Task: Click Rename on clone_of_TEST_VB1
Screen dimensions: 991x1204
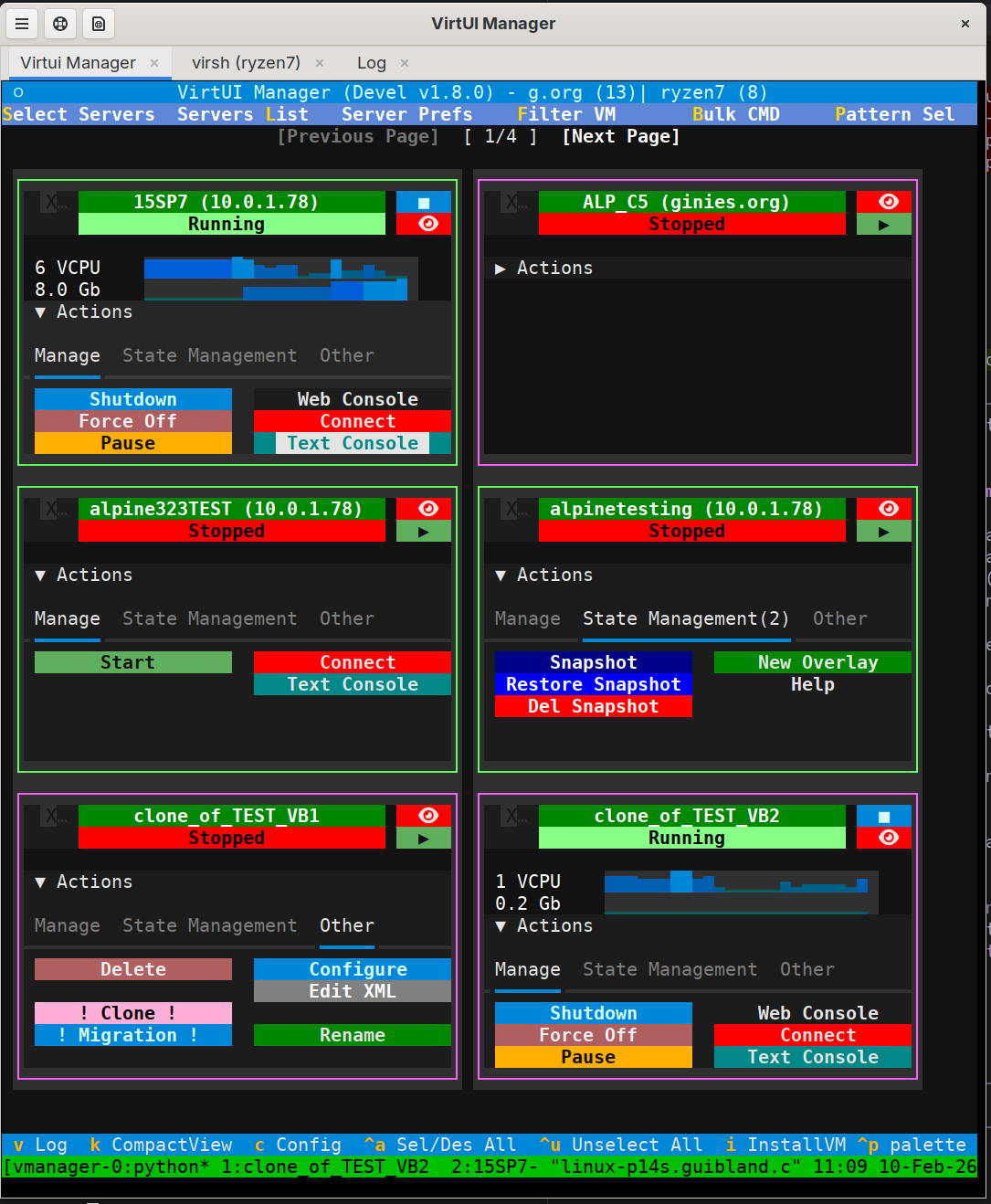Action: pos(352,1035)
